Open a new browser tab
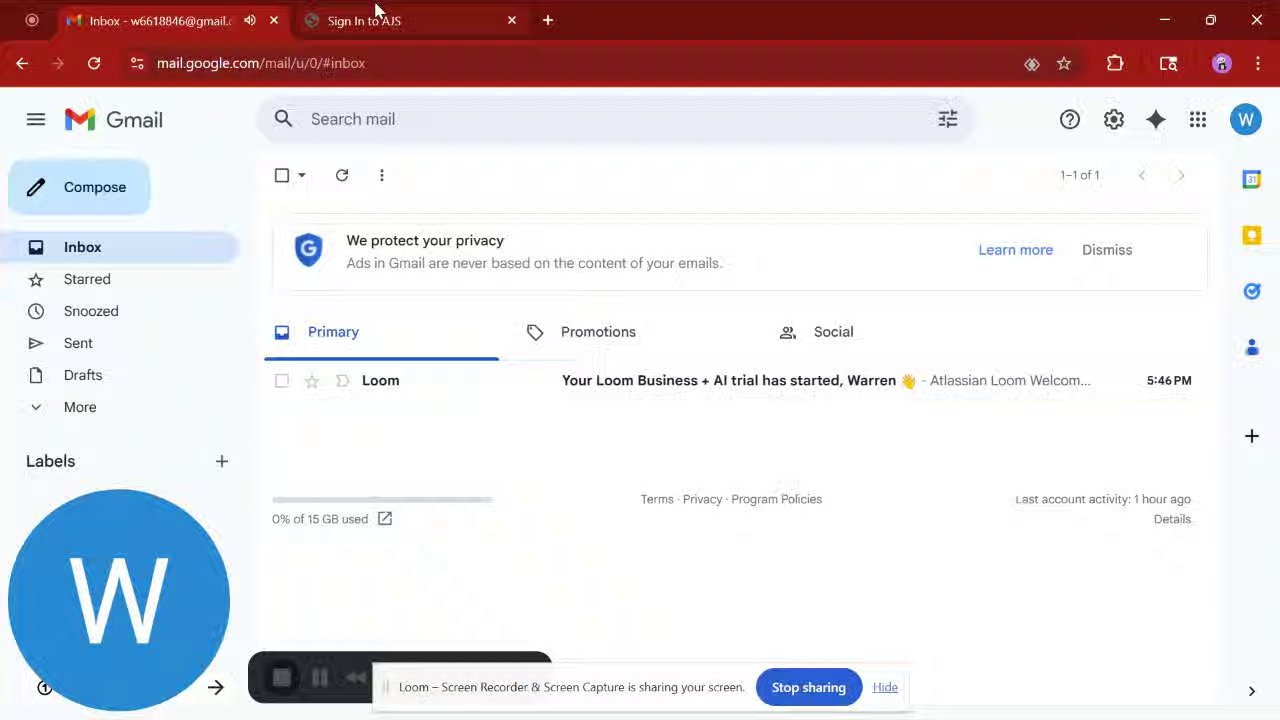 click(x=548, y=20)
